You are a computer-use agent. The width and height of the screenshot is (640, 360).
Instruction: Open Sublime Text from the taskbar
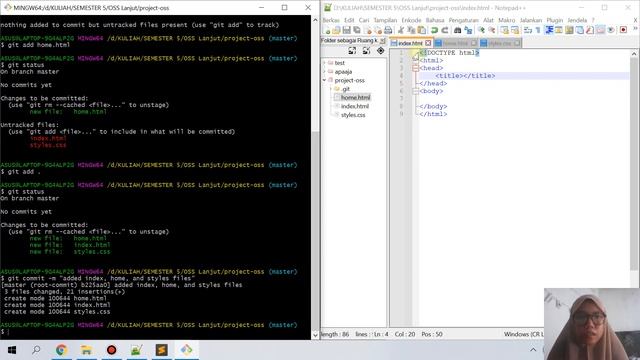pyautogui.click(x=162, y=350)
